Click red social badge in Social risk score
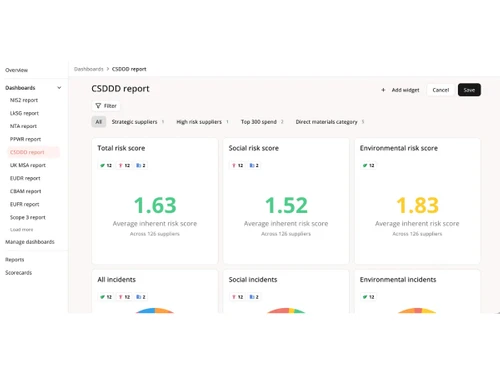 (237, 165)
